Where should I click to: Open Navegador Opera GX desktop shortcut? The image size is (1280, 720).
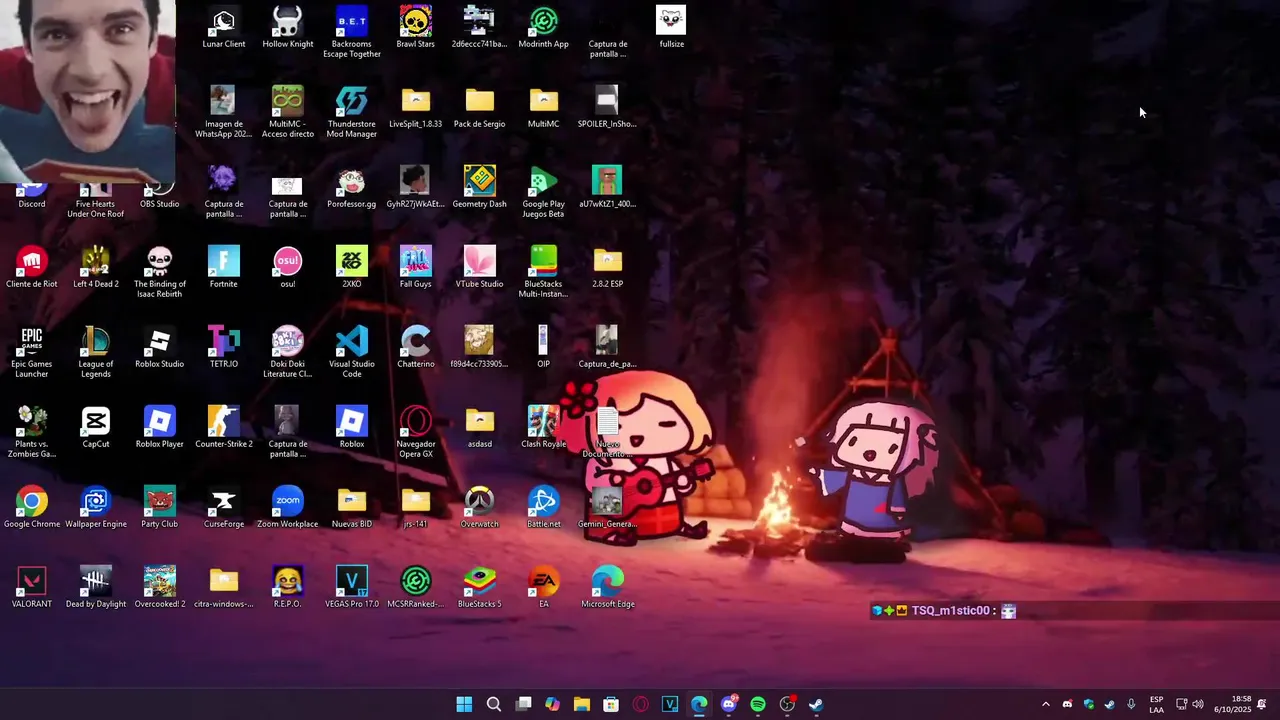tap(416, 432)
